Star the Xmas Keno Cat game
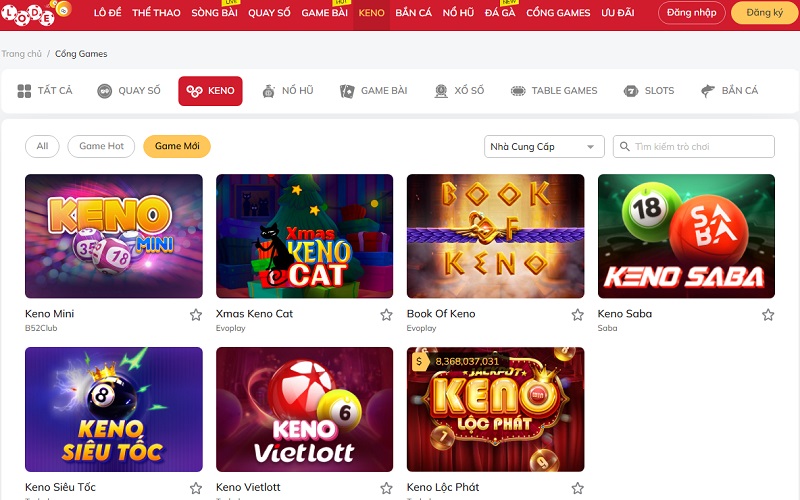Image resolution: width=800 pixels, height=500 pixels. 386,315
